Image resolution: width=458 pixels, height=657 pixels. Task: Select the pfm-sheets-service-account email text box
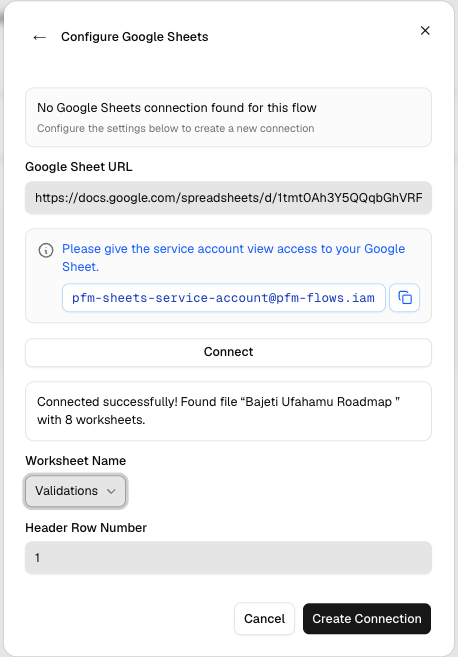tap(224, 298)
